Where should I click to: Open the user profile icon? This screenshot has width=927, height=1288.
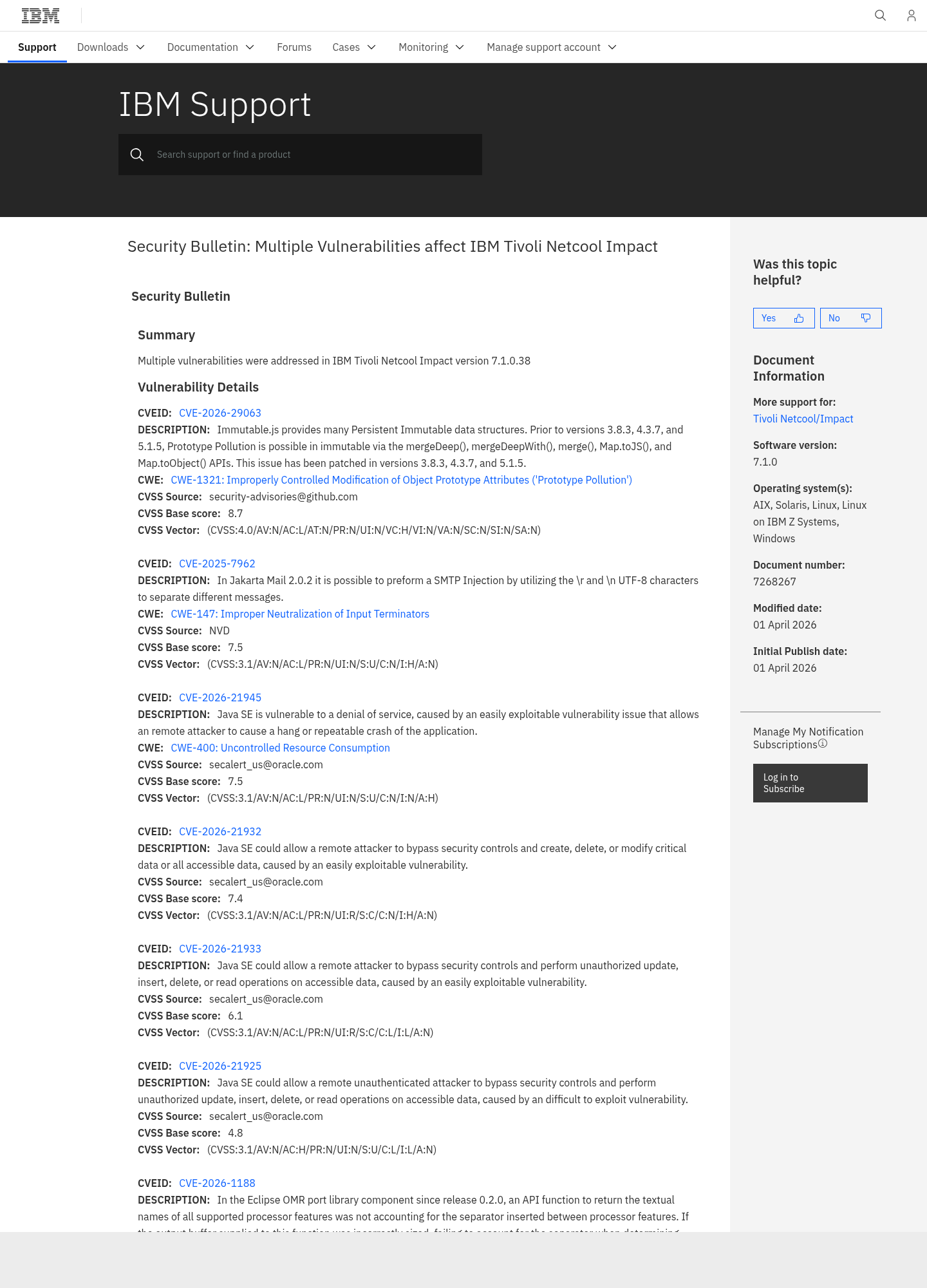pyautogui.click(x=911, y=15)
